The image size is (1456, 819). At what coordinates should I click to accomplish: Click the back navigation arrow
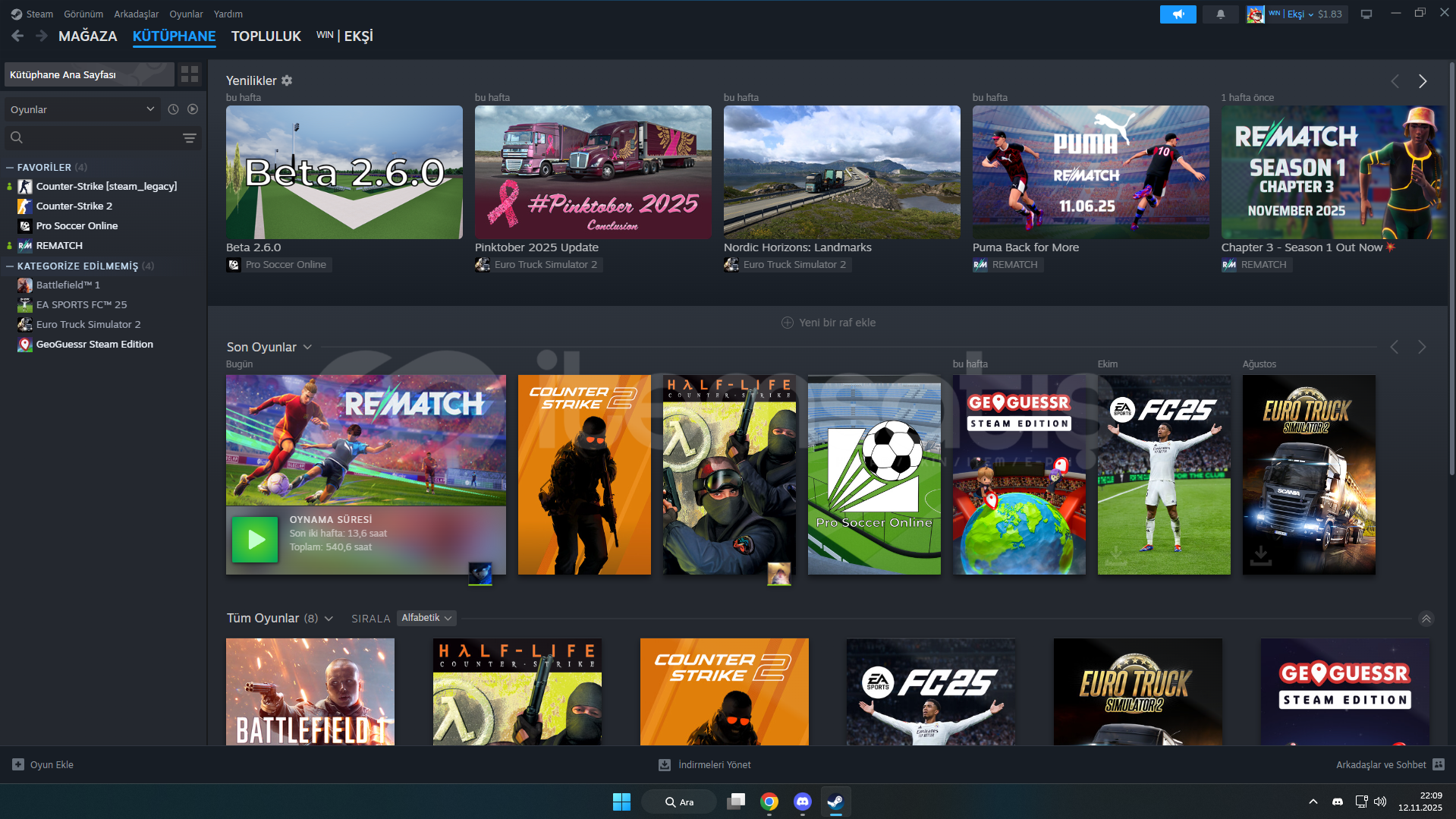17,36
